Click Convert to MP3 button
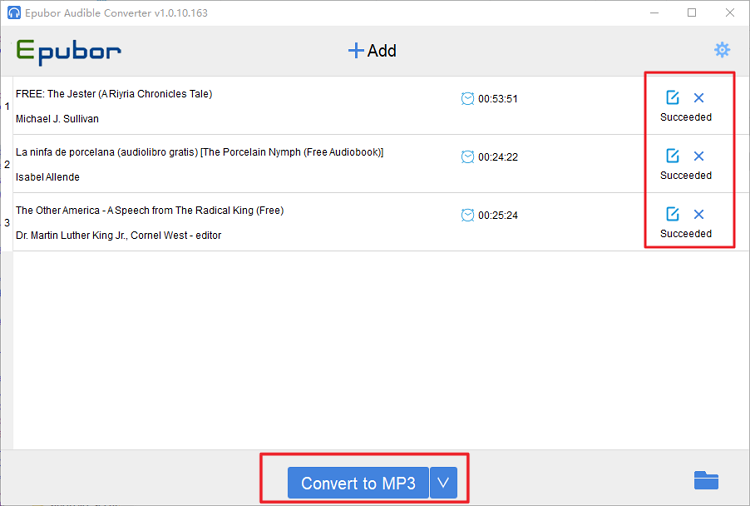The width and height of the screenshot is (750, 506). (x=358, y=483)
